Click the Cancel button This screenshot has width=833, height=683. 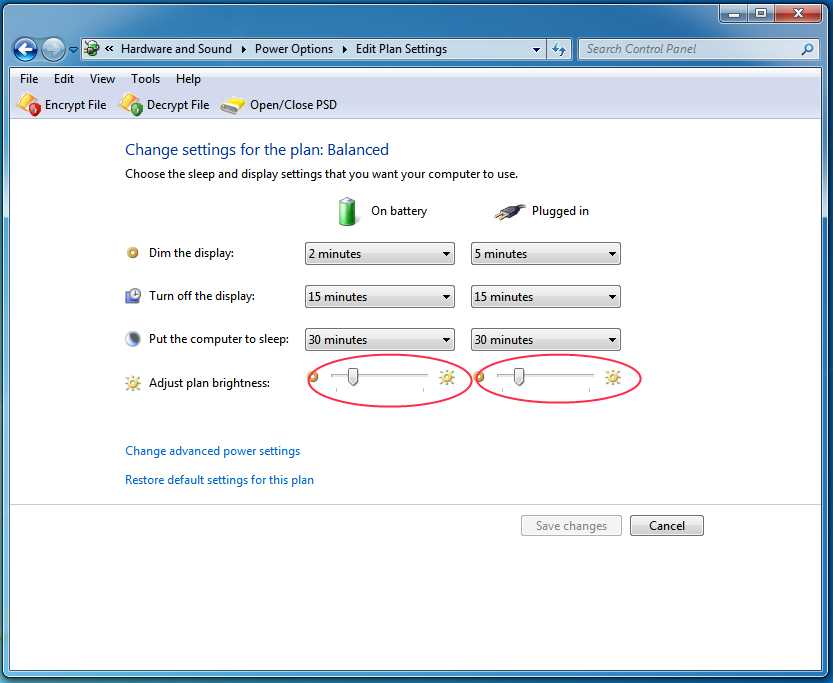(x=667, y=526)
